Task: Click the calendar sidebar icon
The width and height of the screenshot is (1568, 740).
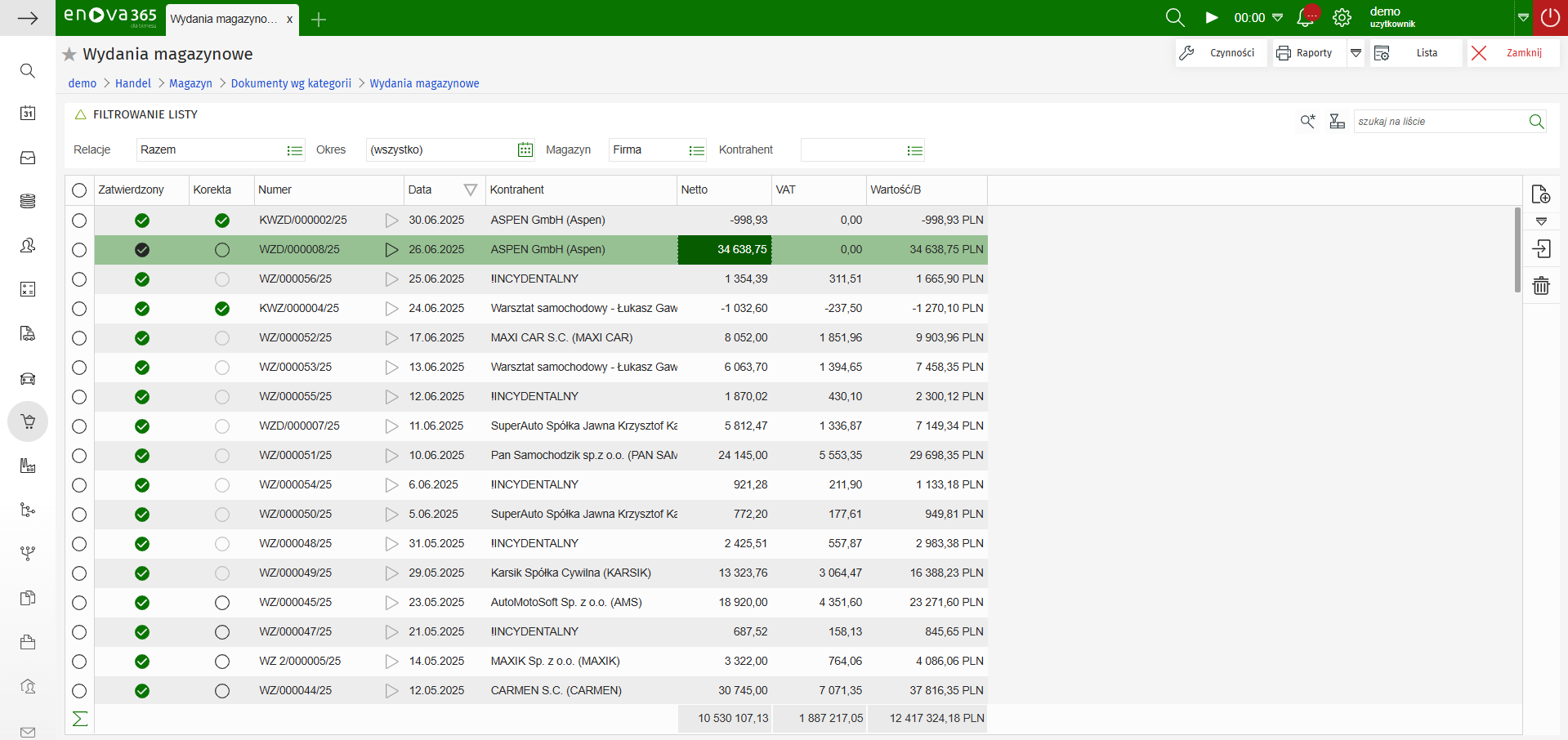Action: coord(28,114)
